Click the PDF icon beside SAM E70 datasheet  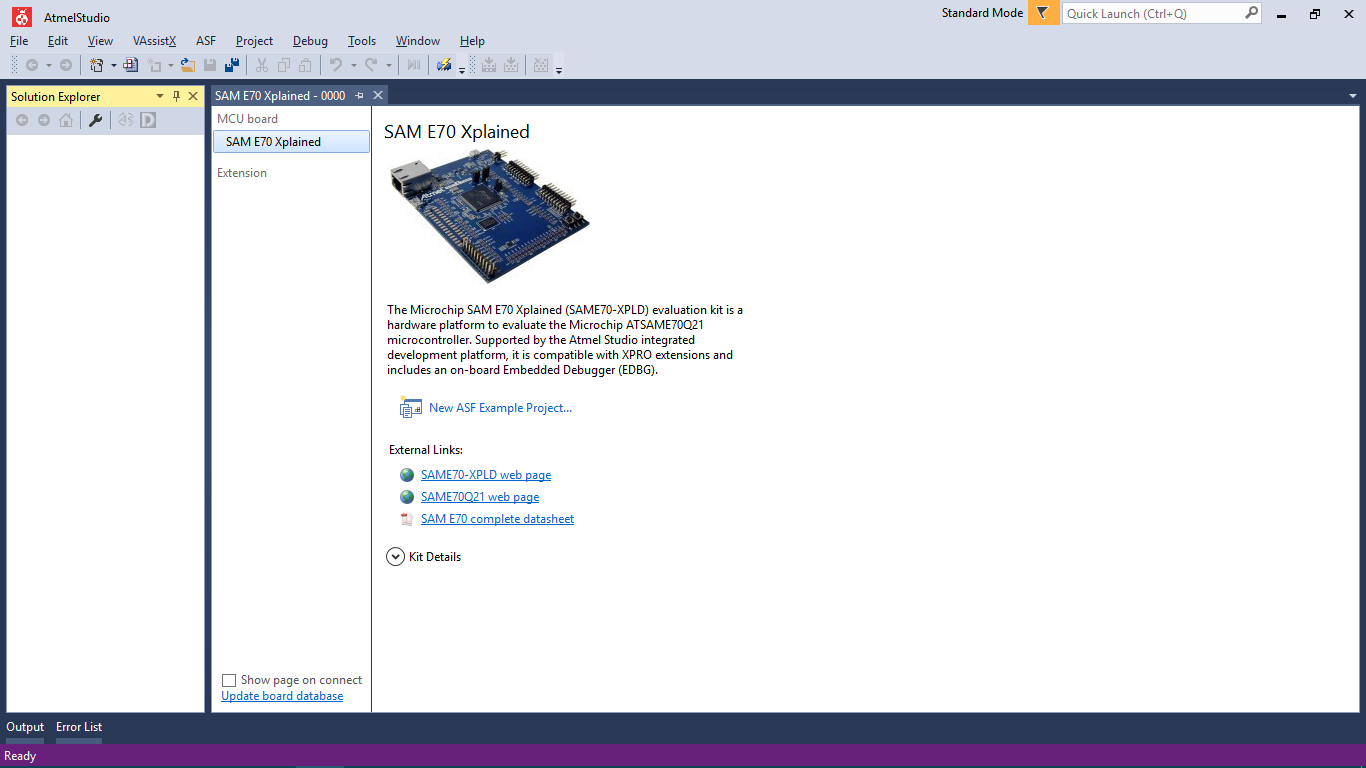click(406, 519)
